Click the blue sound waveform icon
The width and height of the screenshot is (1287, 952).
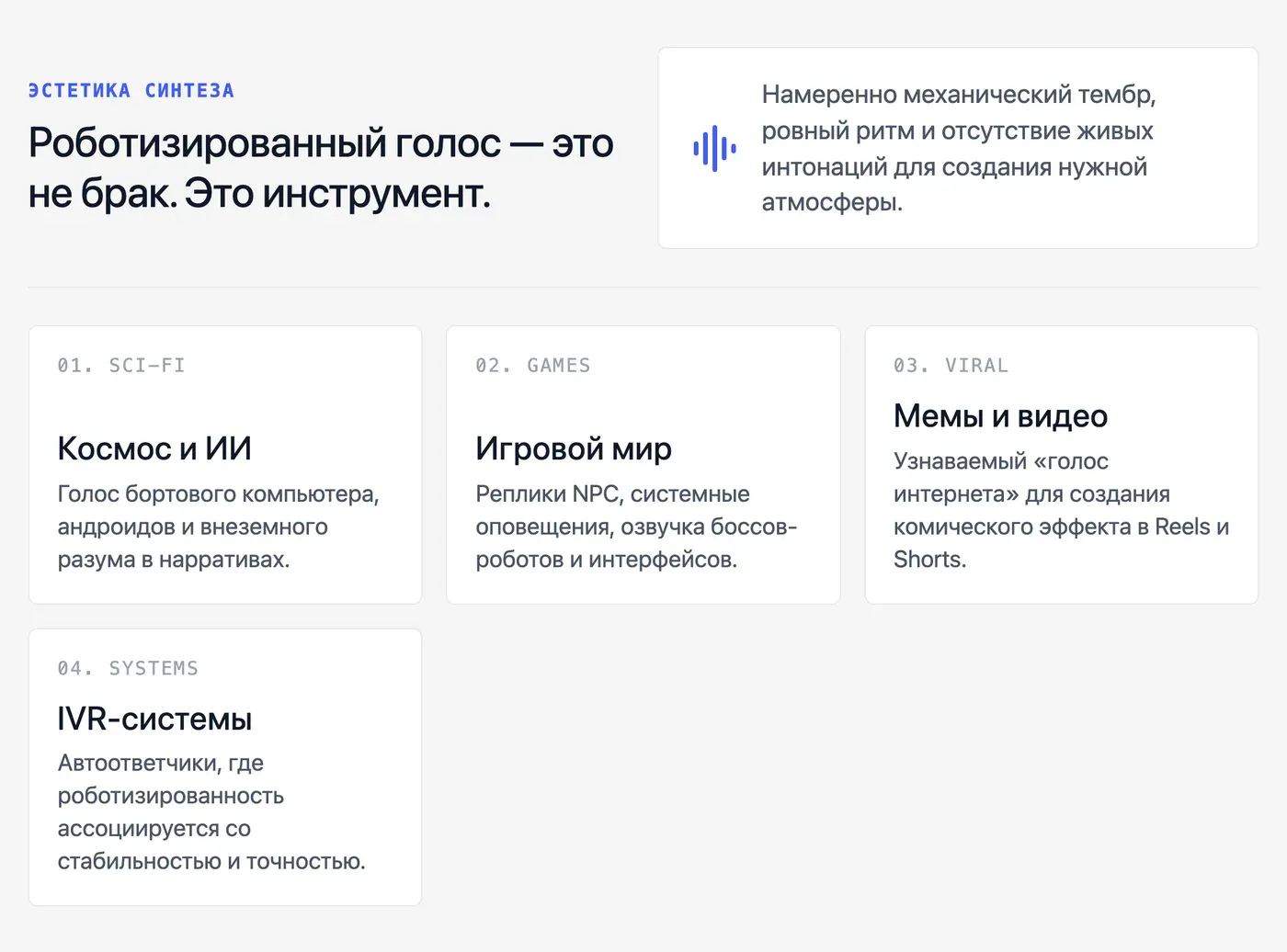(714, 148)
